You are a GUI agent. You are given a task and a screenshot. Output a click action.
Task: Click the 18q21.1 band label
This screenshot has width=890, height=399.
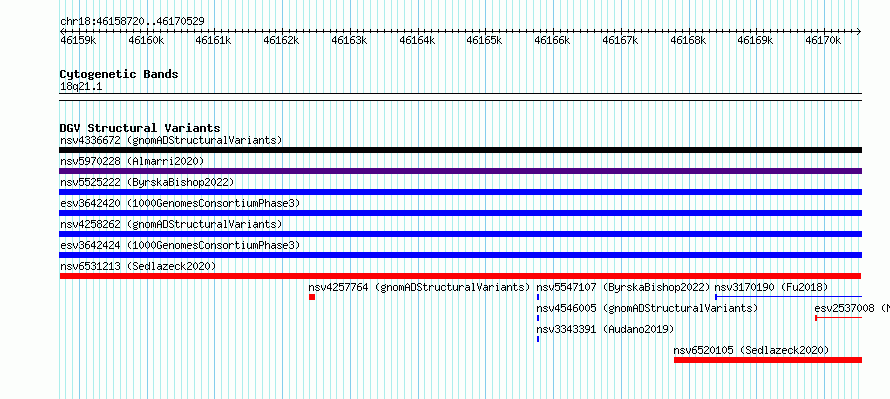coord(81,87)
